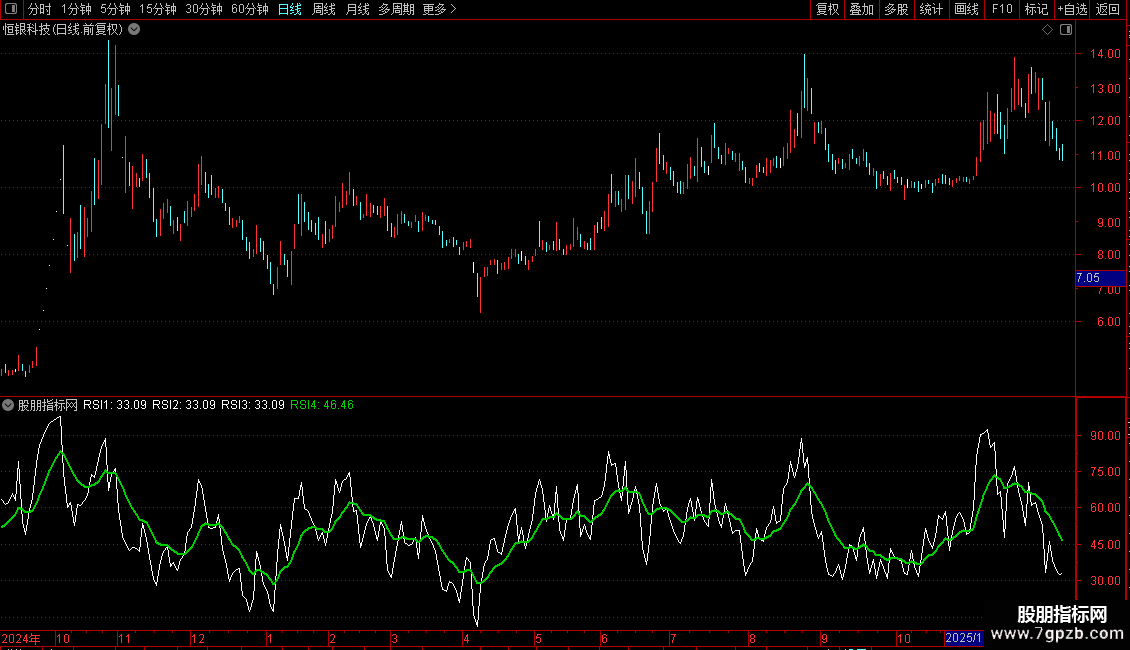Screen dimensions: 1130x650
Task: Select the 60分钟 period
Action: [250, 9]
